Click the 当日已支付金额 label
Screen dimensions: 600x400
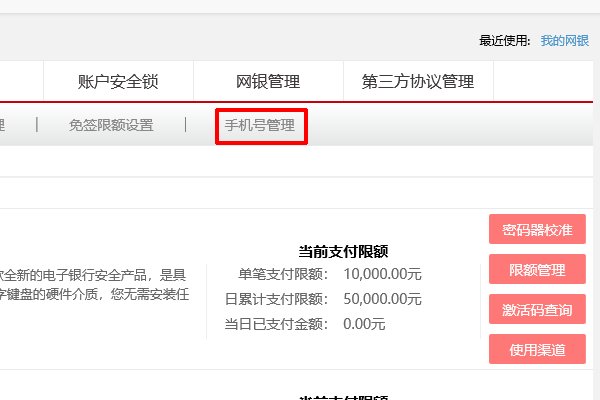click(277, 324)
